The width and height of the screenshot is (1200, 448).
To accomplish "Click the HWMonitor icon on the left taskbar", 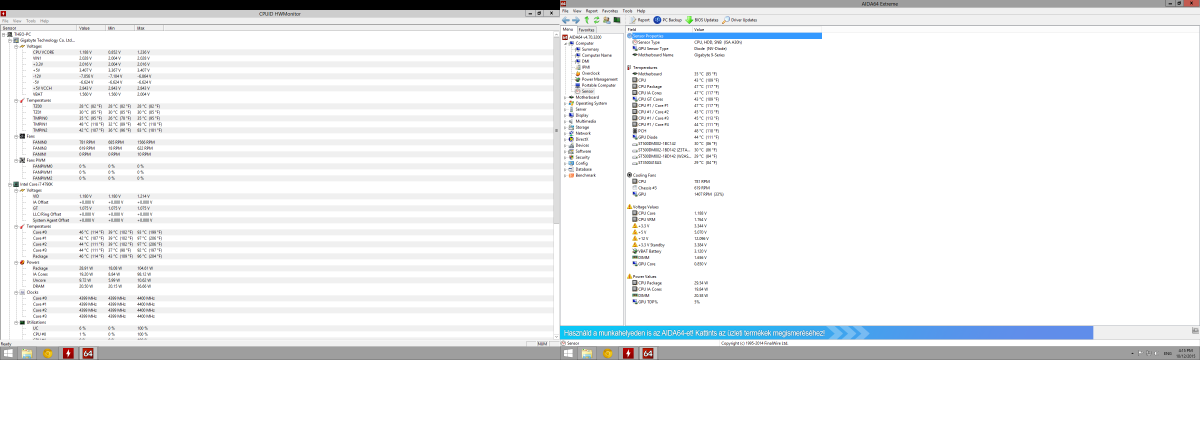I will [68, 353].
